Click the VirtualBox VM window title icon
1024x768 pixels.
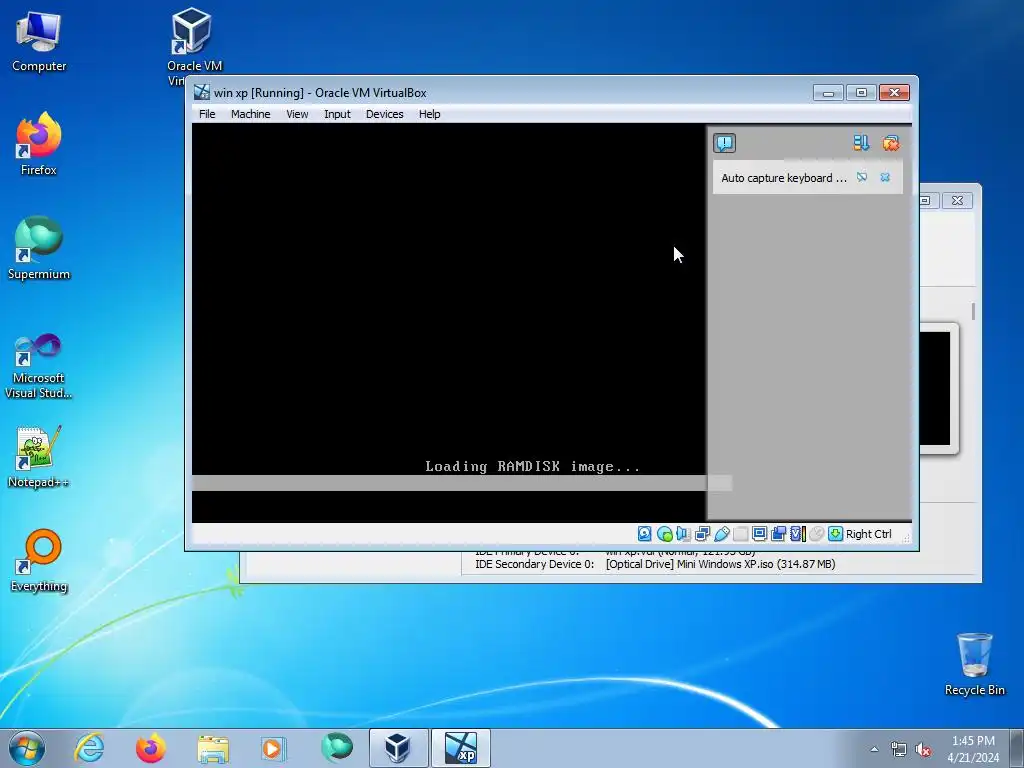(x=202, y=92)
